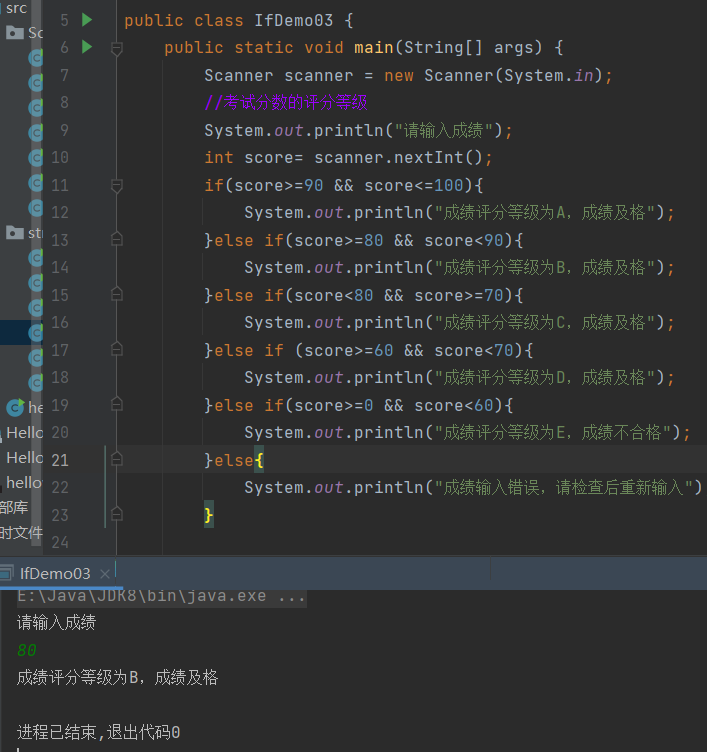707x752 pixels.
Task: Click string 成绩评分等级为C in line 16
Action: point(505,323)
